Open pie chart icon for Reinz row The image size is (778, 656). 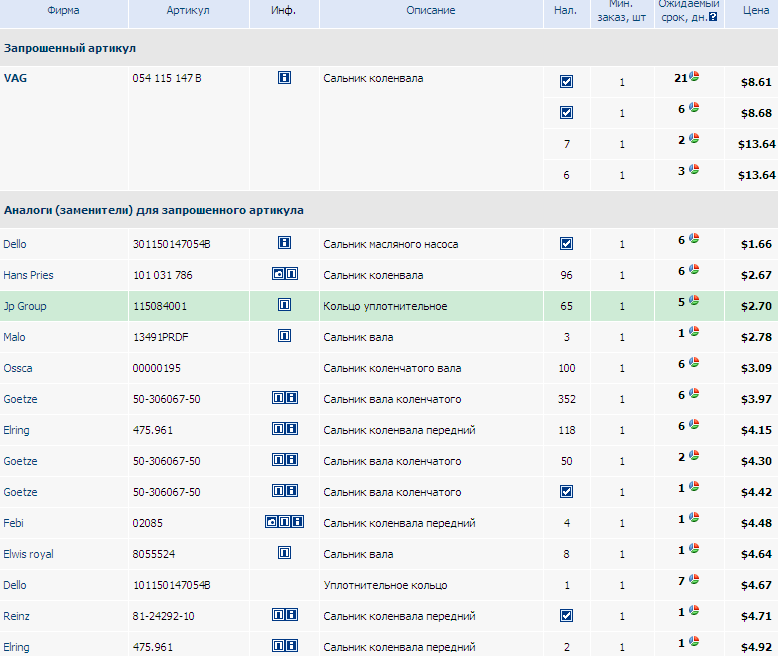pos(694,610)
